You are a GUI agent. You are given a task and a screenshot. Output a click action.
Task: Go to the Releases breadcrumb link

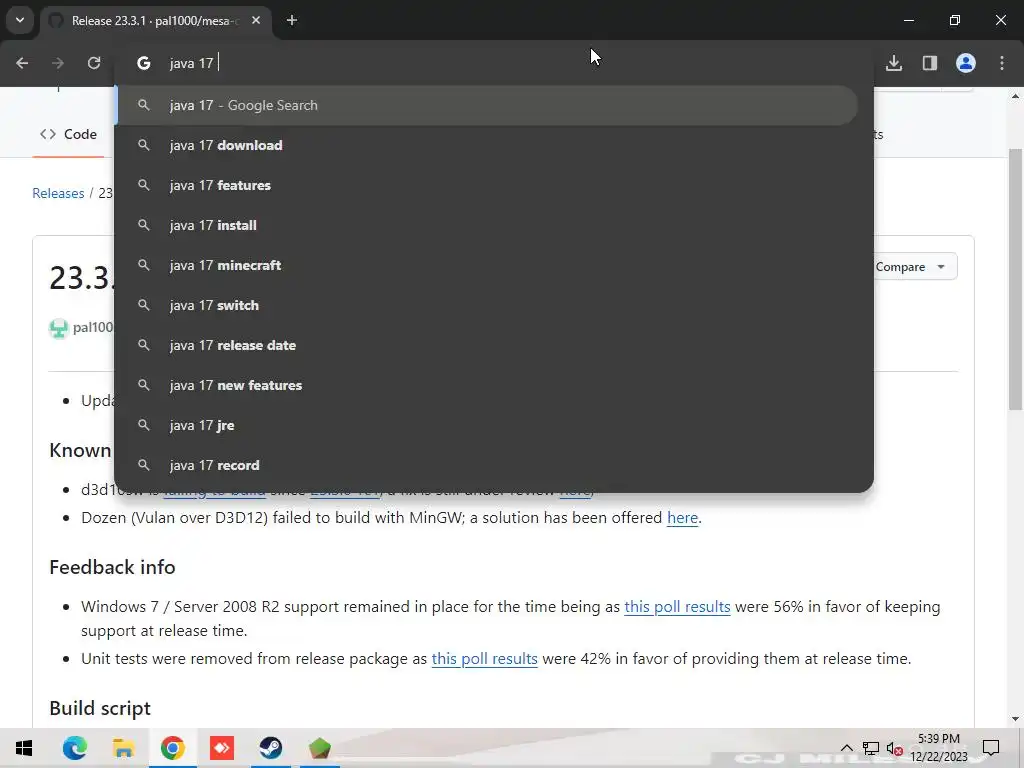58,193
